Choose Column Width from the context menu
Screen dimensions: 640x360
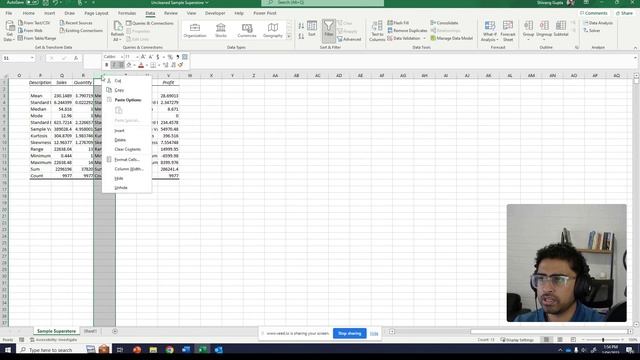coord(127,169)
